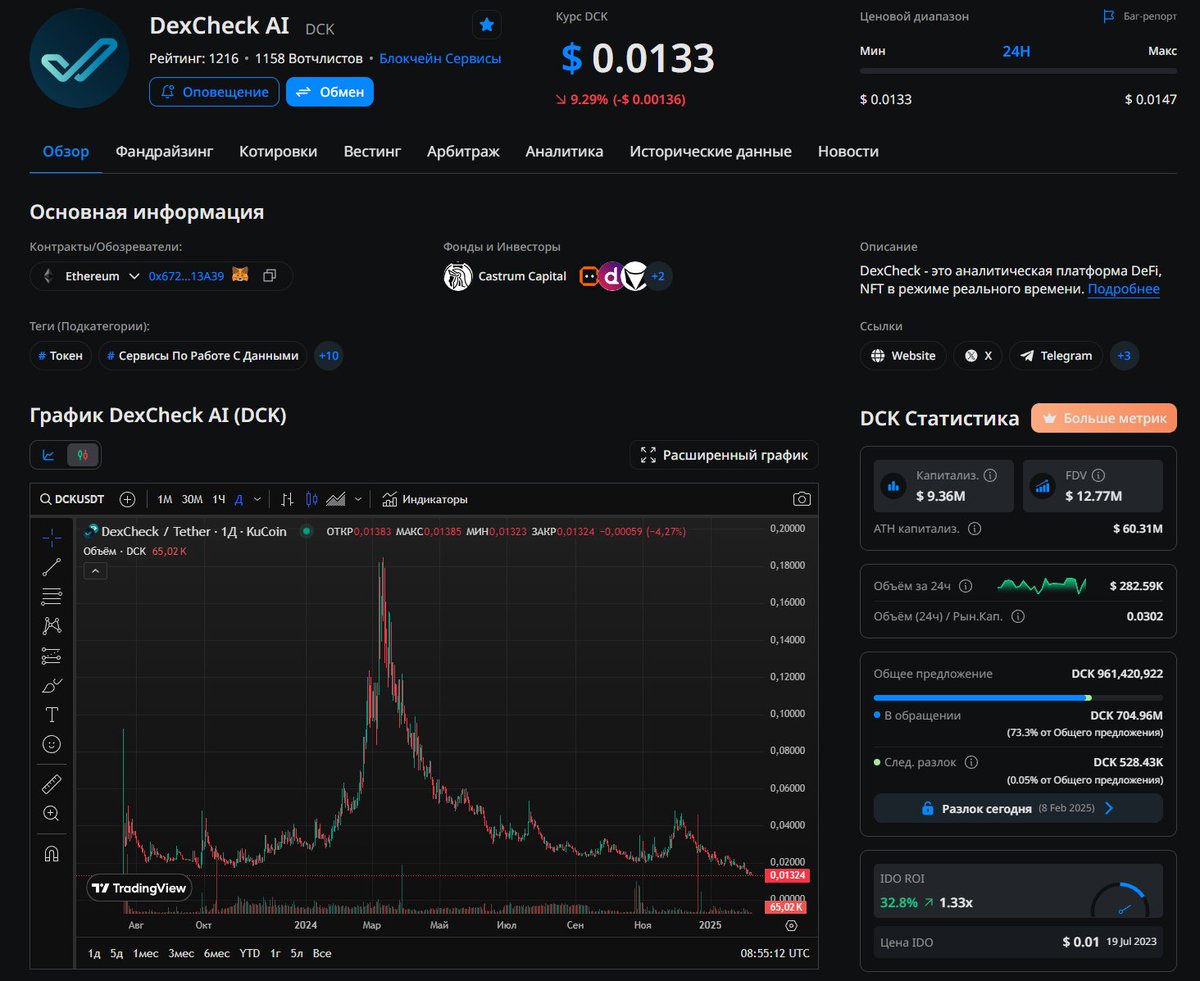1200x981 pixels.
Task: Set chart interval to 1Ч
Action: click(x=219, y=499)
